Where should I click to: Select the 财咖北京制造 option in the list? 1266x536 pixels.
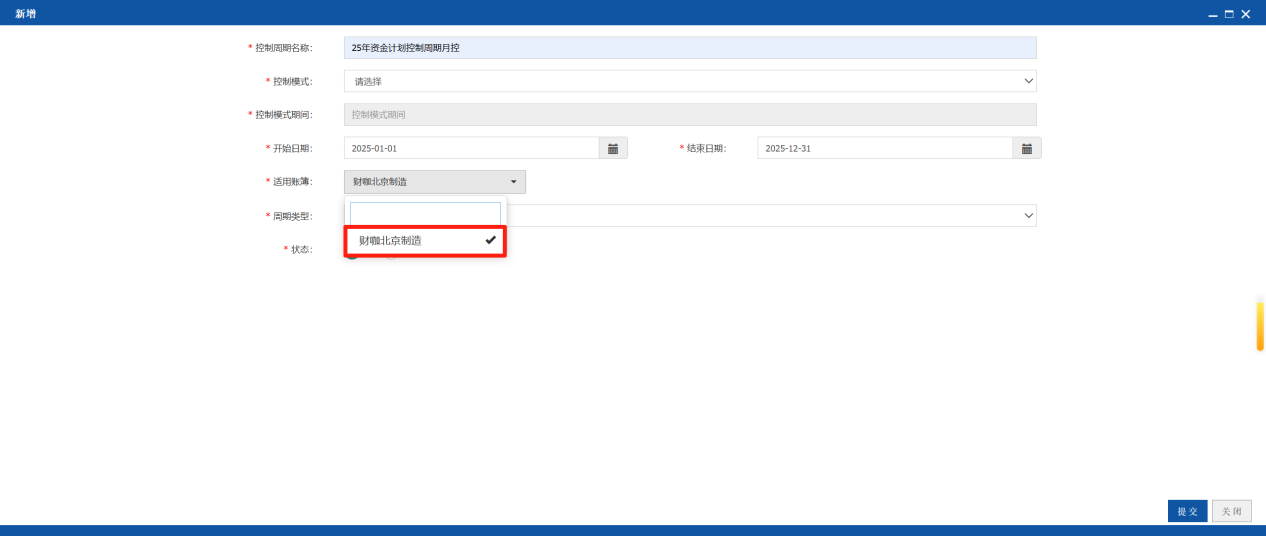point(426,241)
